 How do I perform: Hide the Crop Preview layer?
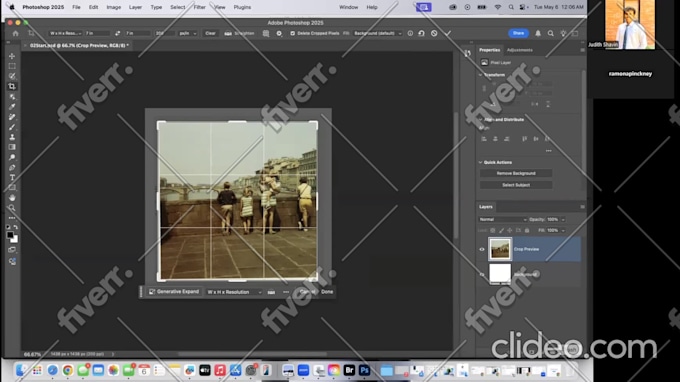pos(482,249)
